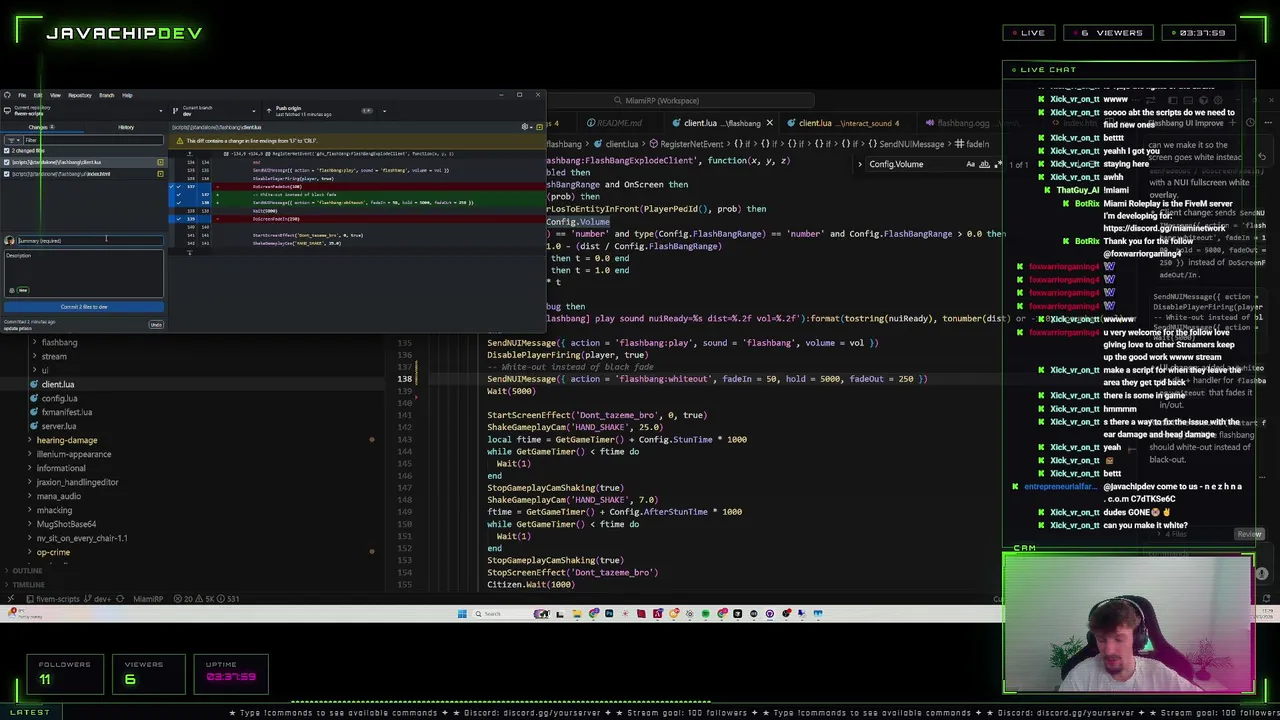This screenshot has height=720, width=1280.
Task: Open the File menu in GitHub Desktop
Action: 22,95
